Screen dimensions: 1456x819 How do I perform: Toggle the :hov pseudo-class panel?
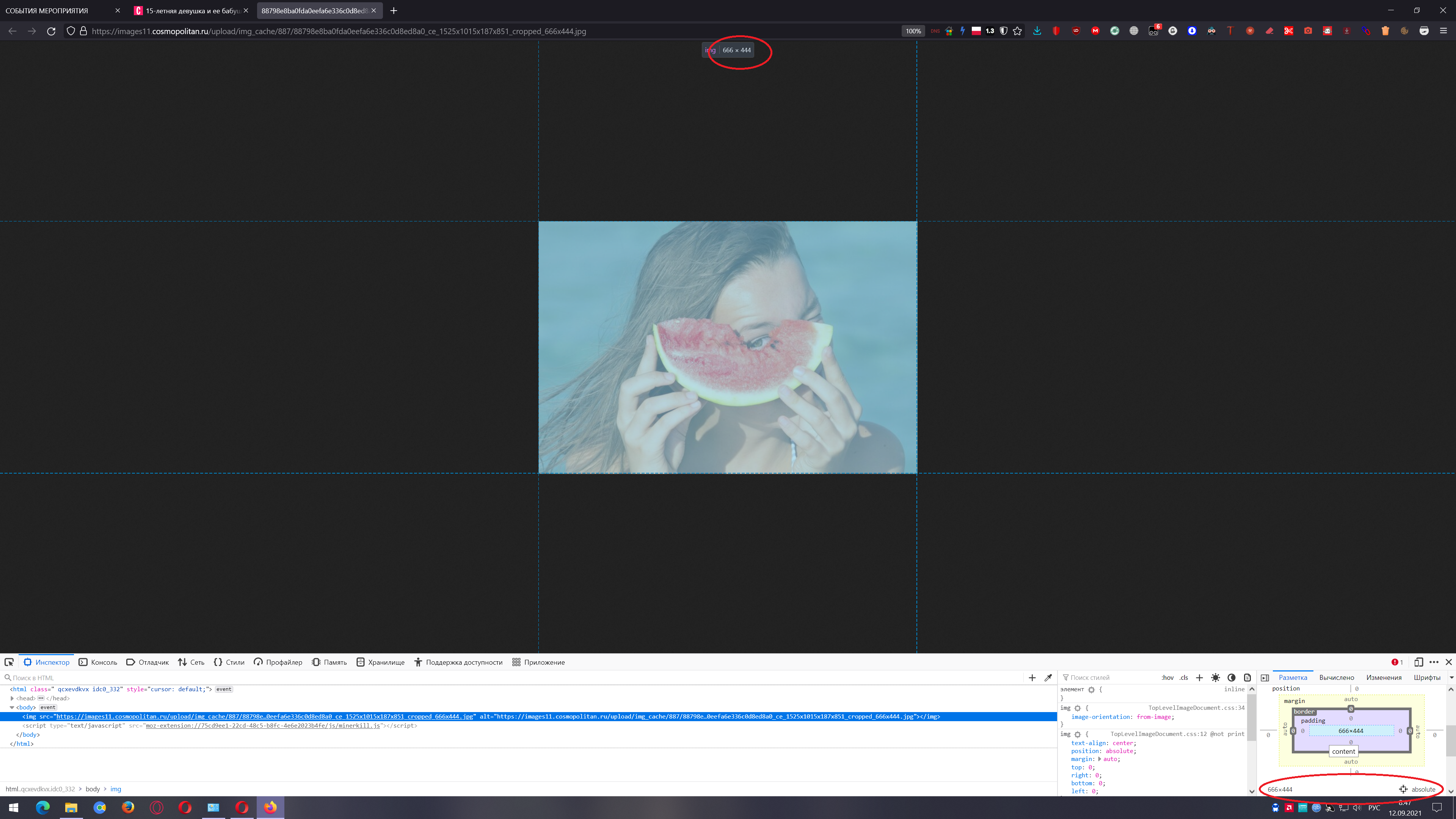tap(1168, 678)
